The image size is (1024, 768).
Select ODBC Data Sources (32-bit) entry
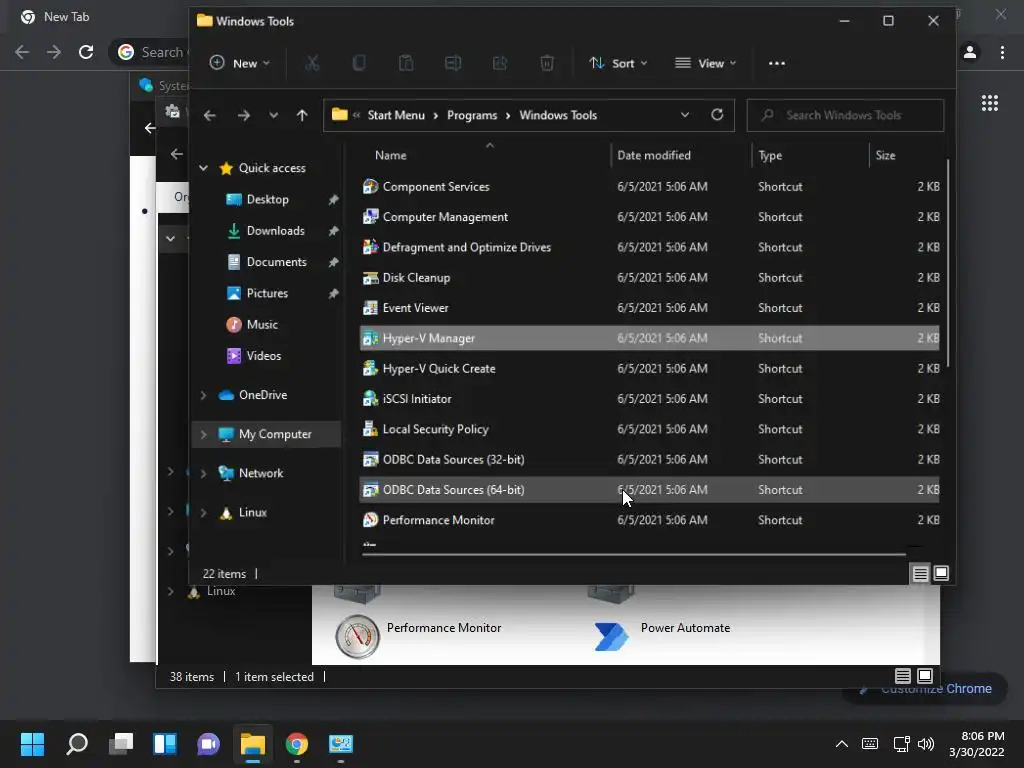tap(649, 460)
